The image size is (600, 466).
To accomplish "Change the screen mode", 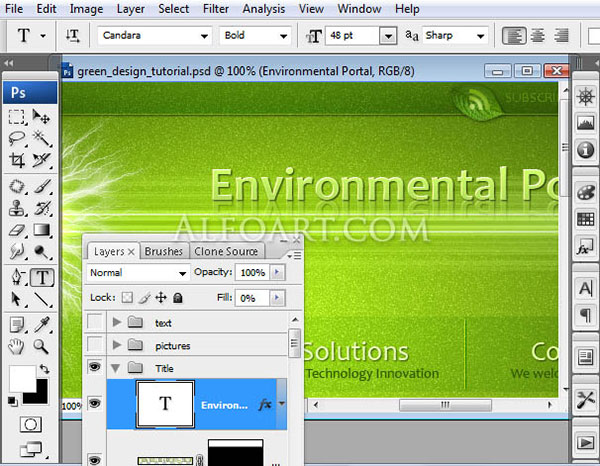I will (x=31, y=449).
